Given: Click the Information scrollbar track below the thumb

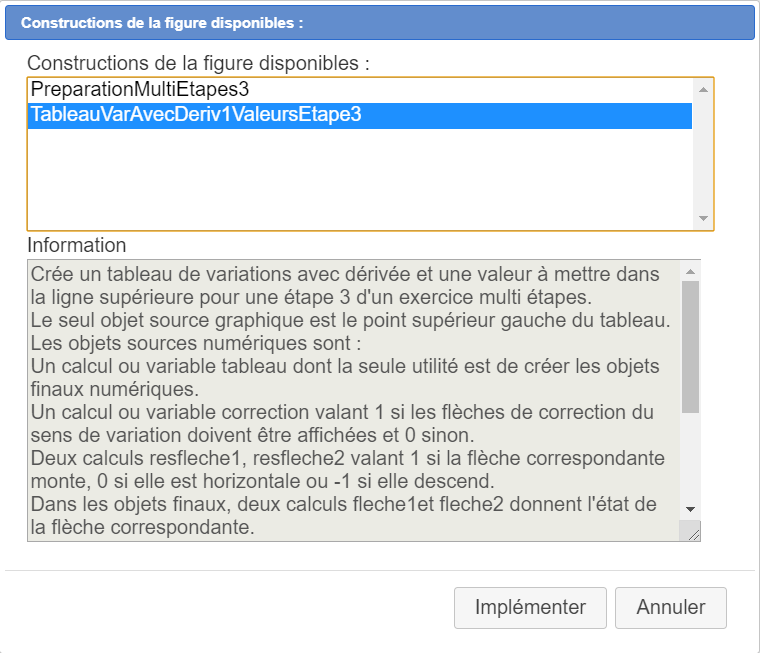Looking at the screenshot, I should coord(690,460).
